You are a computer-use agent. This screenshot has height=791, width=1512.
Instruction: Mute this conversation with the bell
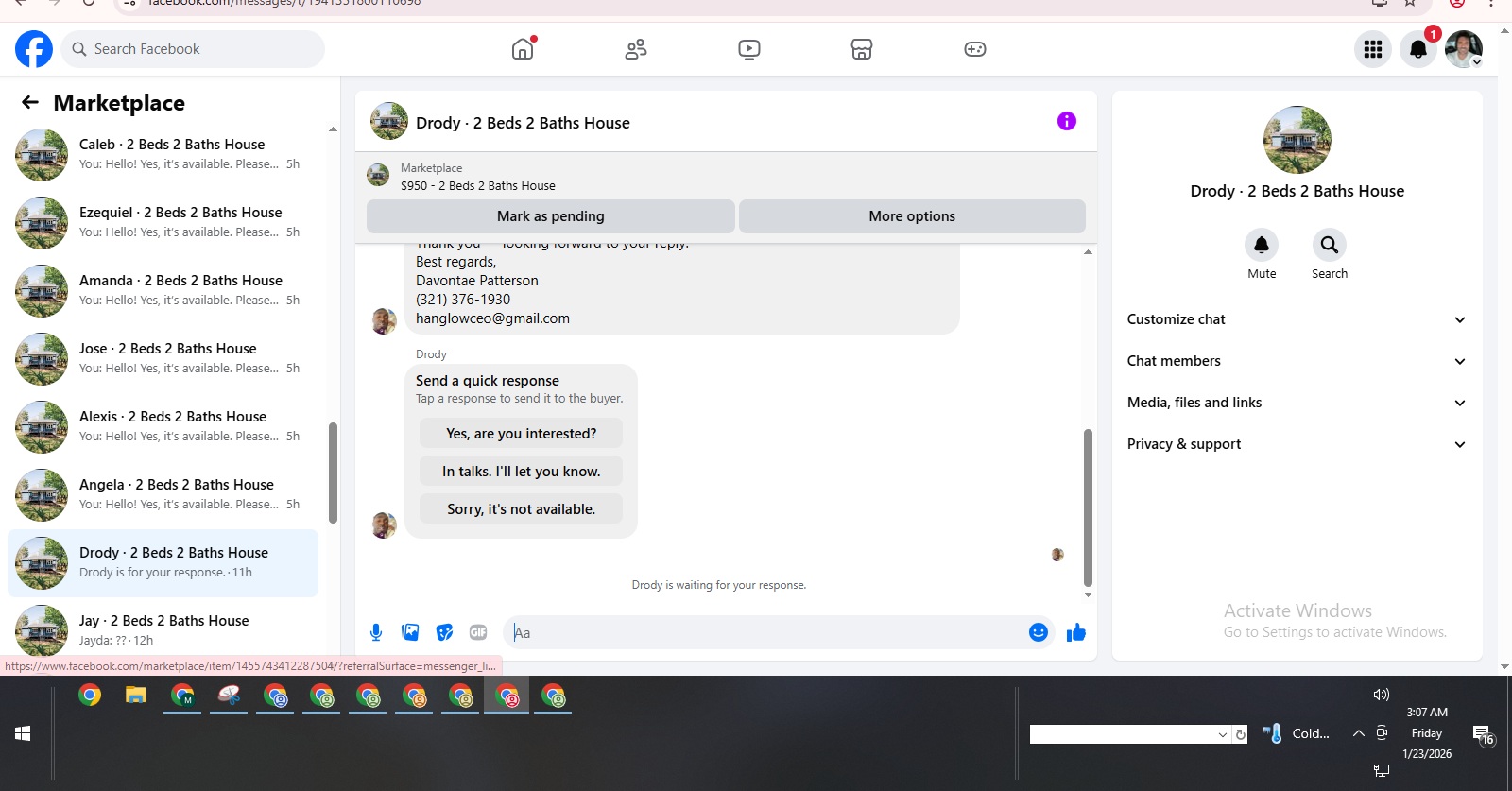[1262, 245]
